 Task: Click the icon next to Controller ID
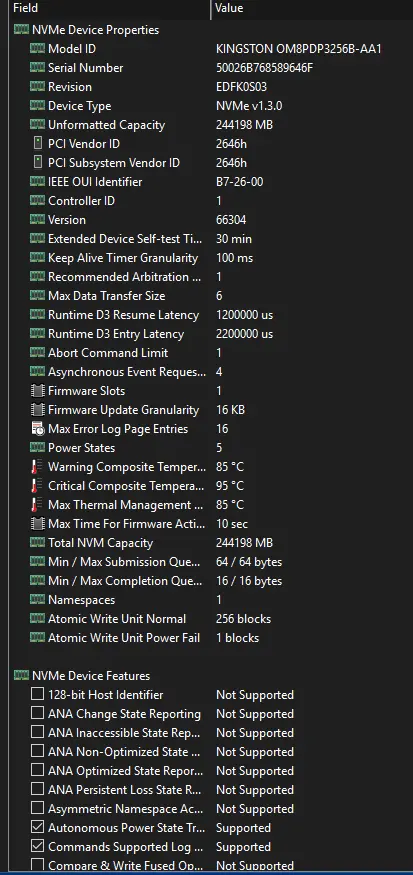[x=37, y=200]
